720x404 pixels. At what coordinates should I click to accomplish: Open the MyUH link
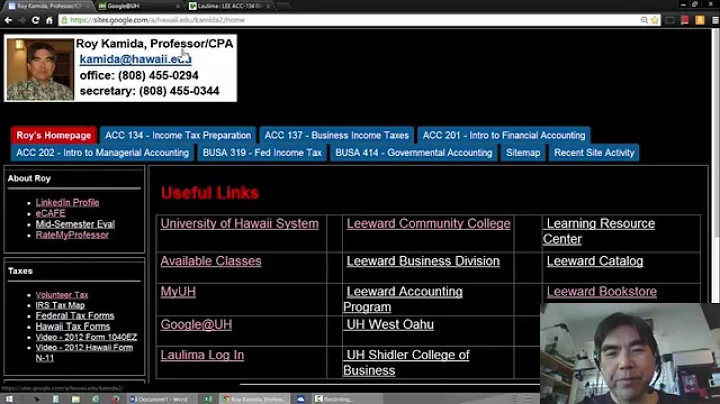[178, 292]
